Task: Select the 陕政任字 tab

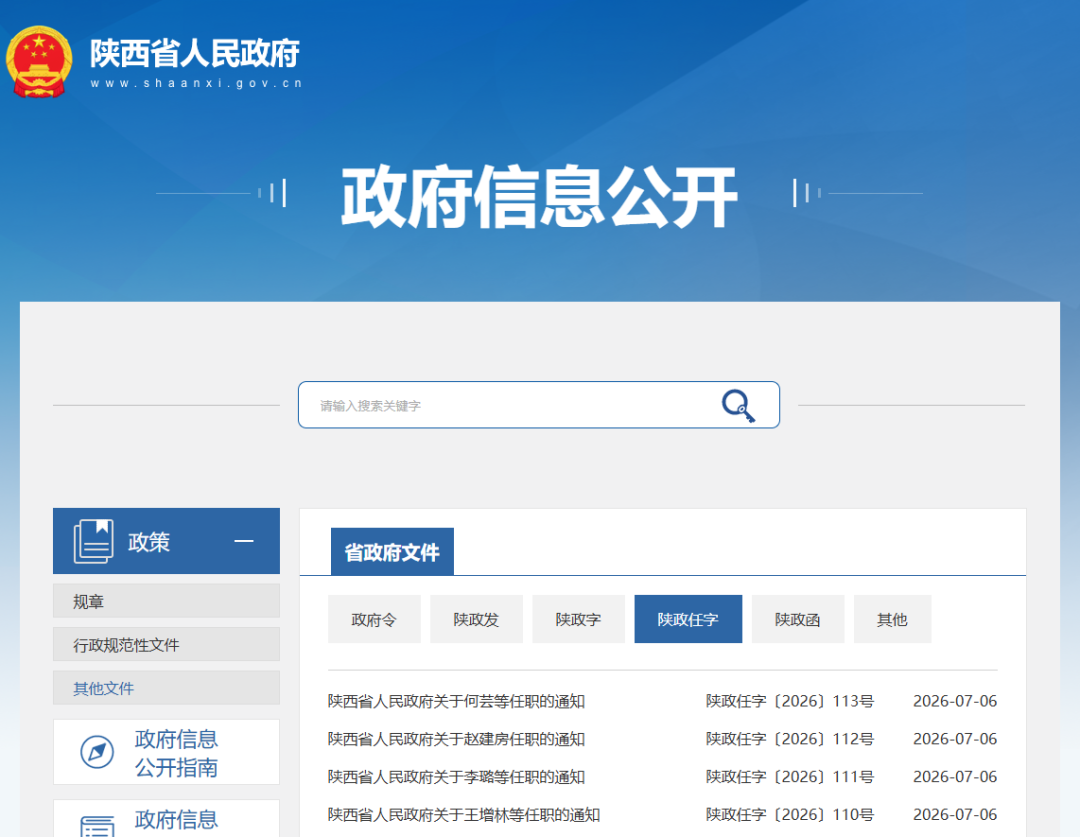Action: click(688, 619)
